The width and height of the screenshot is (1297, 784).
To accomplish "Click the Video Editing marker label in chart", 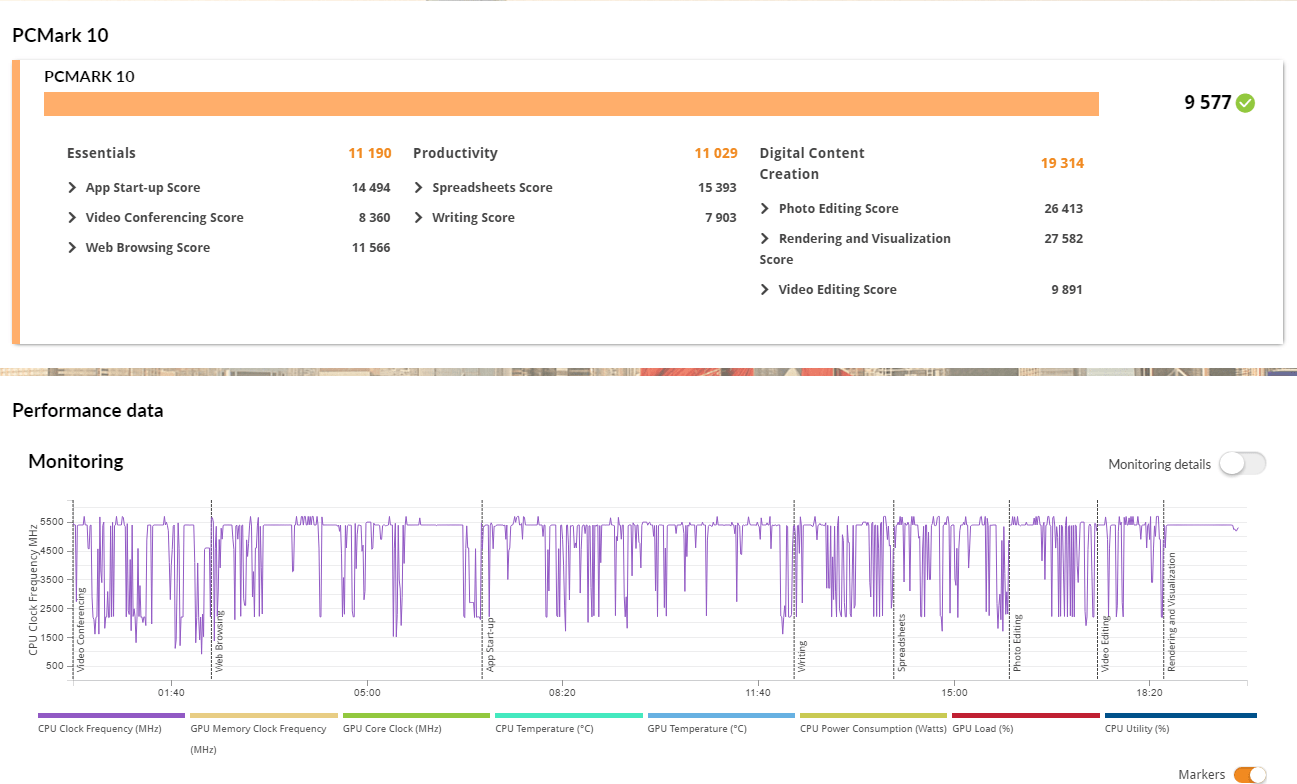I will click(1106, 643).
